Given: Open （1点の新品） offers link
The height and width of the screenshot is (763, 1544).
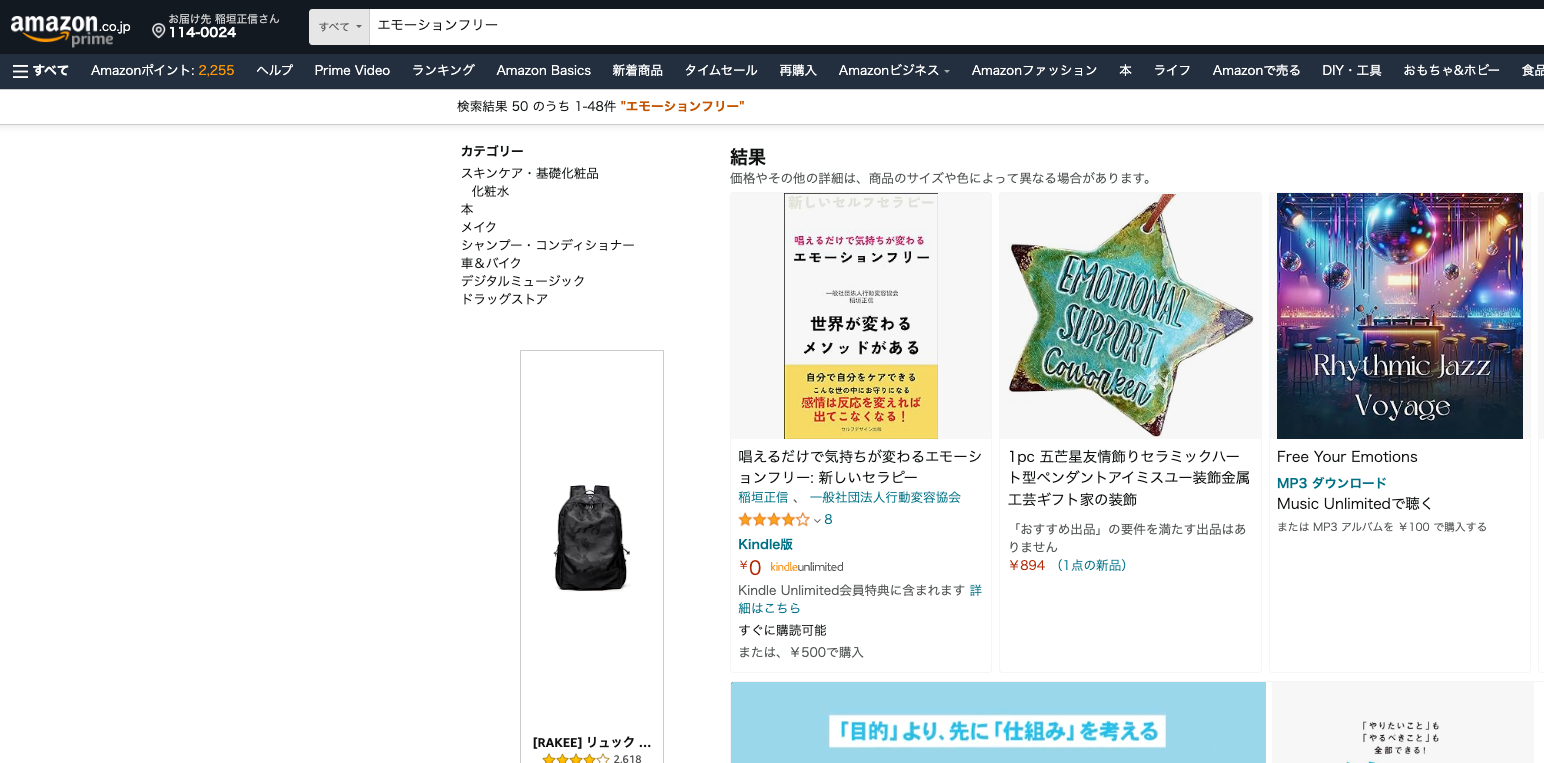Looking at the screenshot, I should point(1091,565).
